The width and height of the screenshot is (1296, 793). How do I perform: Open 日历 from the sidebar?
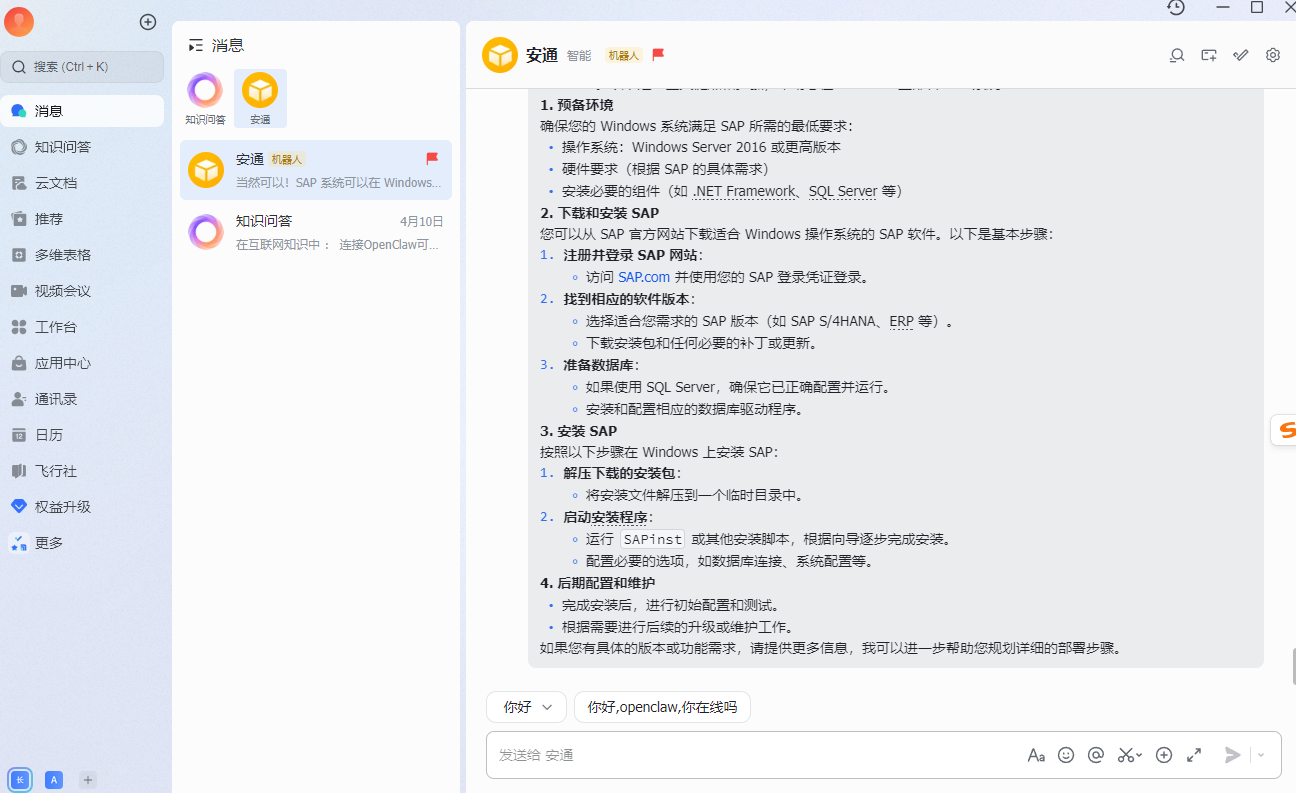(83, 435)
